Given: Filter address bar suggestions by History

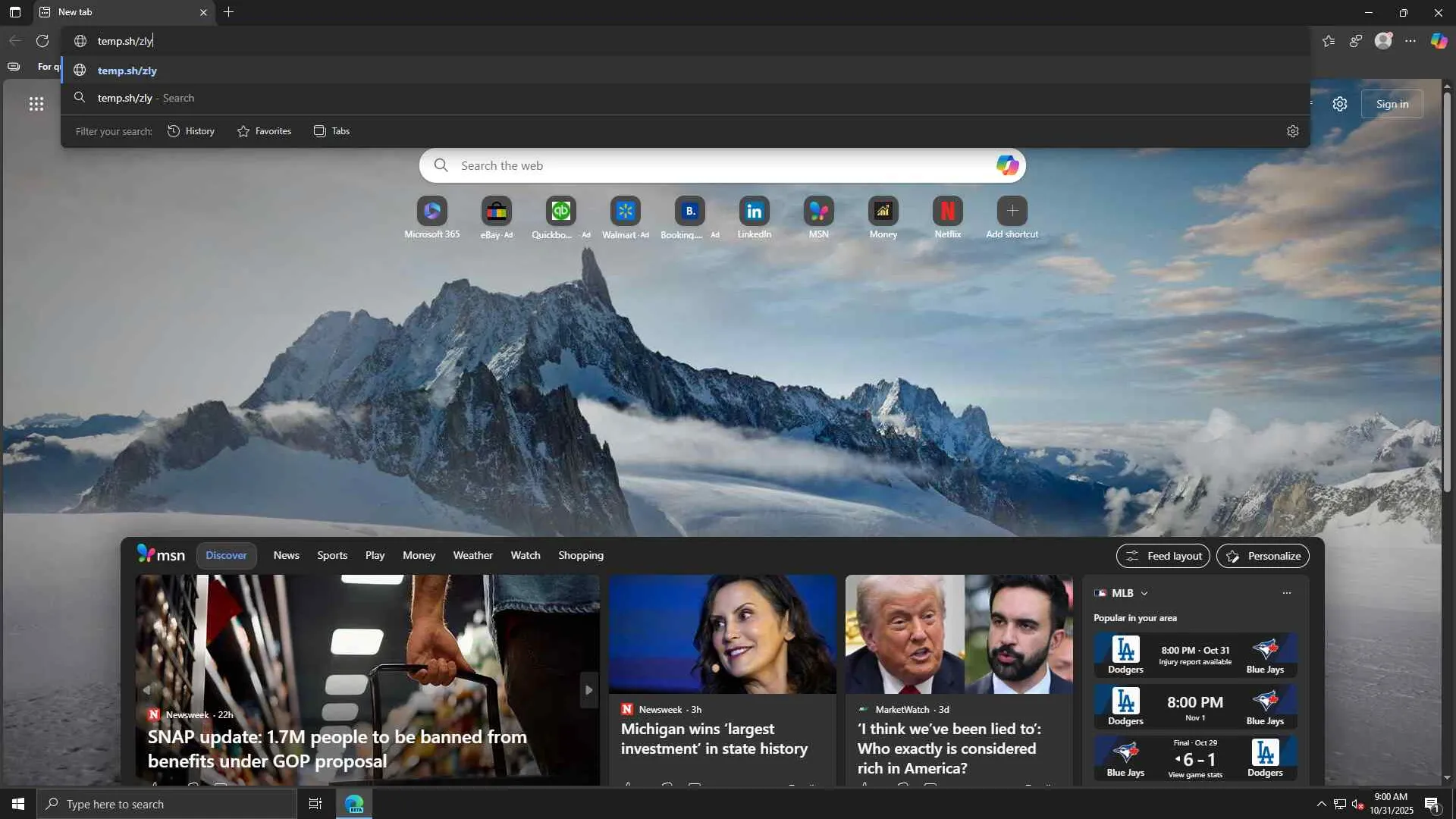Looking at the screenshot, I should (x=191, y=131).
